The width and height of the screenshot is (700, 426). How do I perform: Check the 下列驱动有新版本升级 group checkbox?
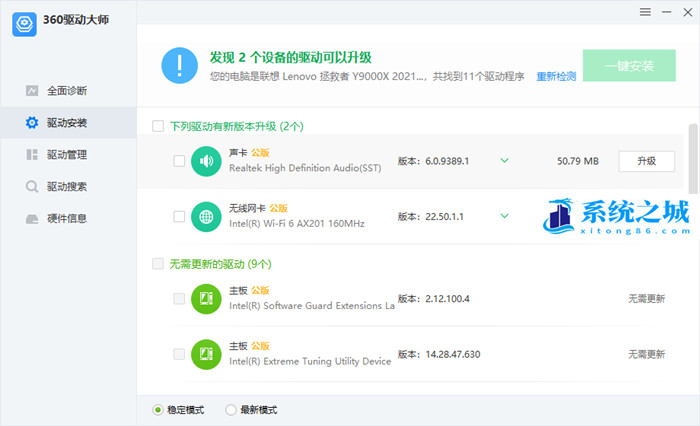point(158,126)
